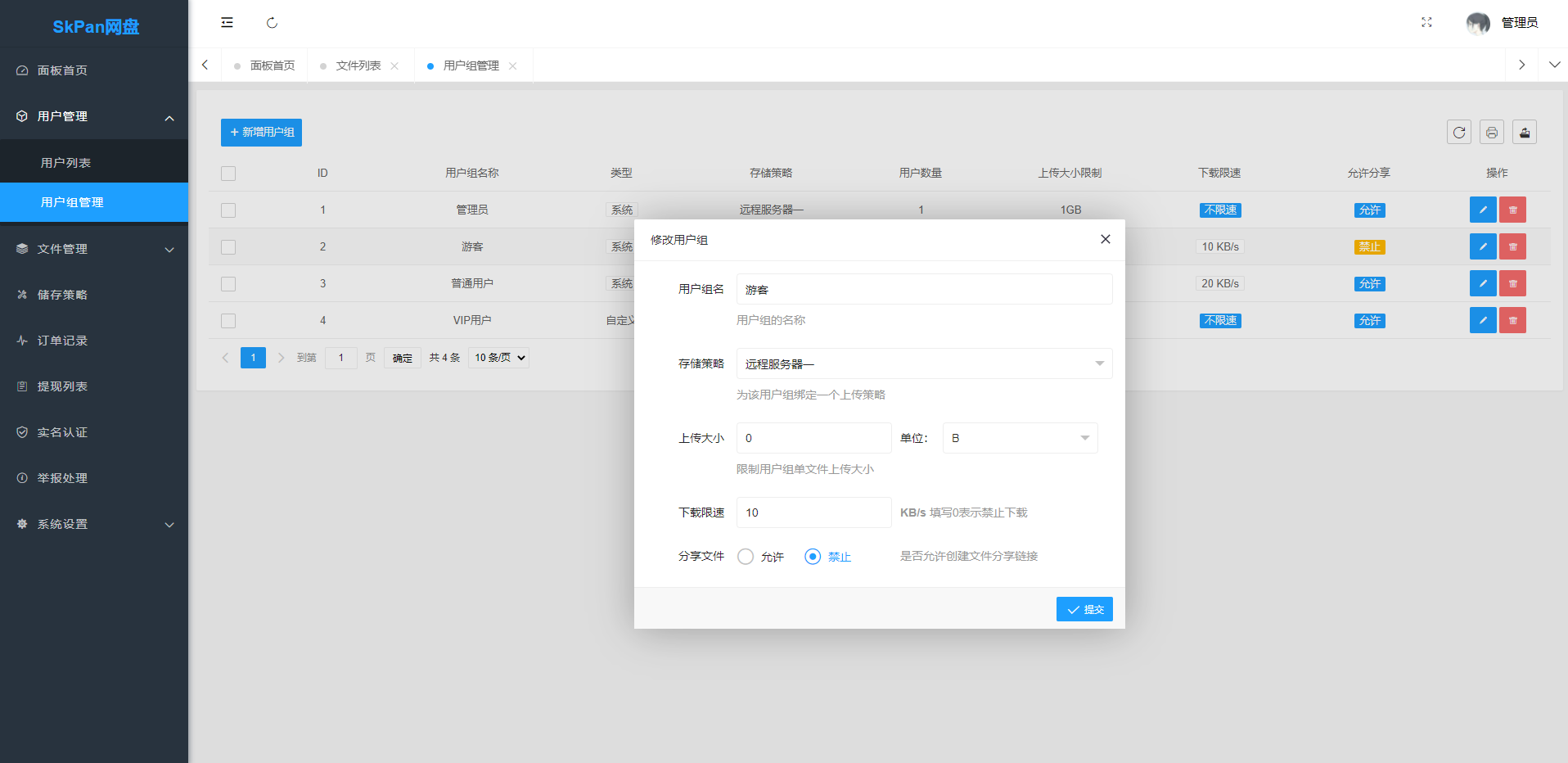Click the export icon in table toolbar
Screen dimensions: 1568x763
(1524, 133)
